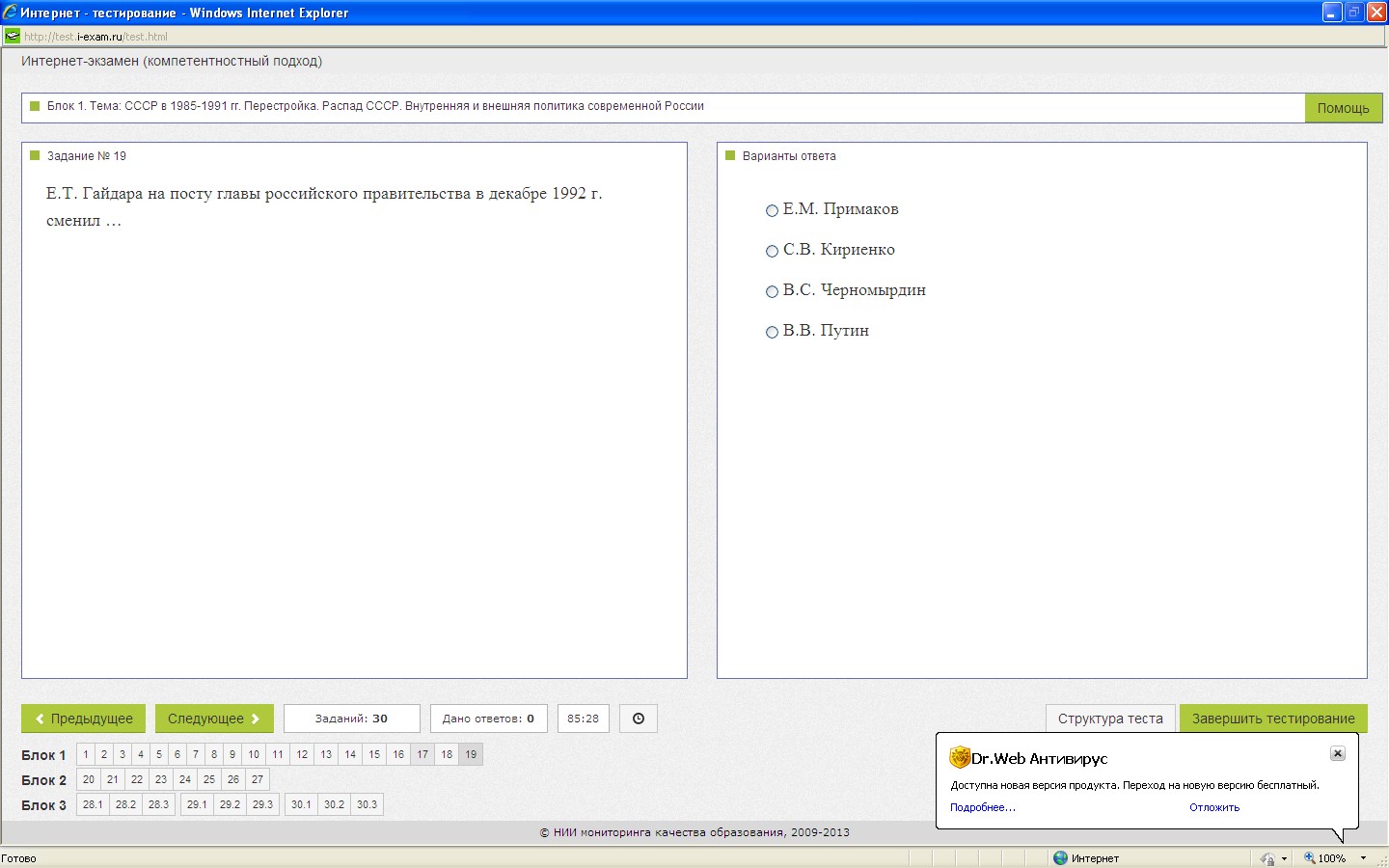Click the Internet Explorer logo in title bar
Viewport: 1389px width, 868px height.
[x=10, y=13]
